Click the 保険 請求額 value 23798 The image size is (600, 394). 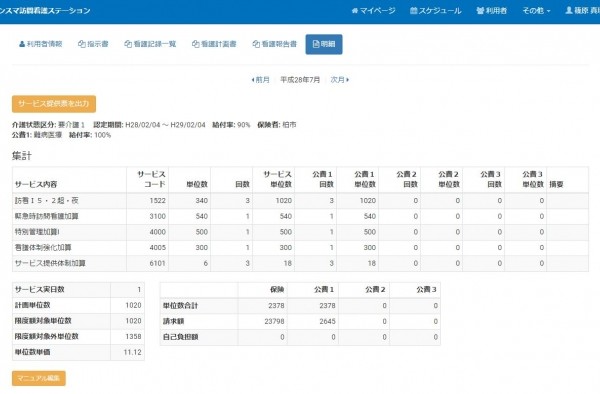(x=274, y=322)
